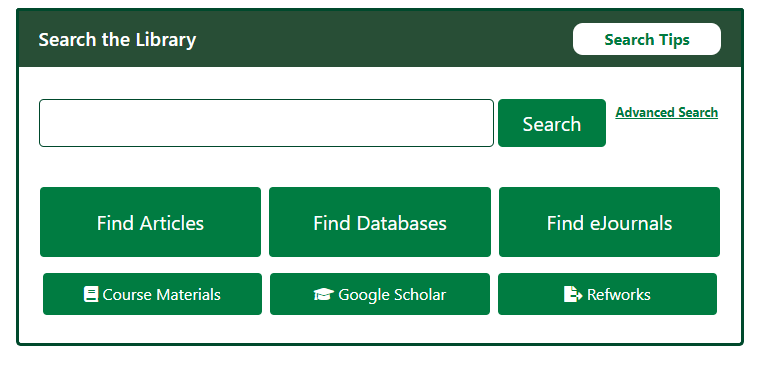Open the Search Tips button
The image size is (763, 370).
pos(647,39)
